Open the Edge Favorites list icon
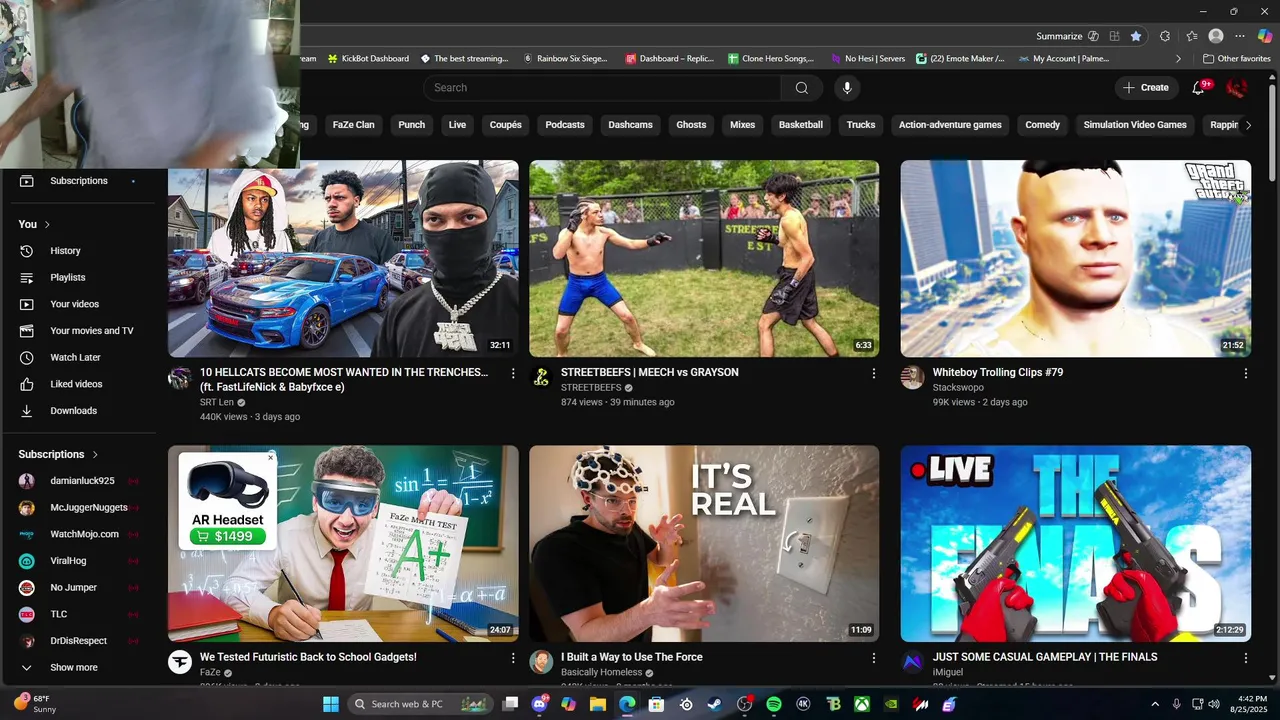The image size is (1280, 720). (1191, 36)
